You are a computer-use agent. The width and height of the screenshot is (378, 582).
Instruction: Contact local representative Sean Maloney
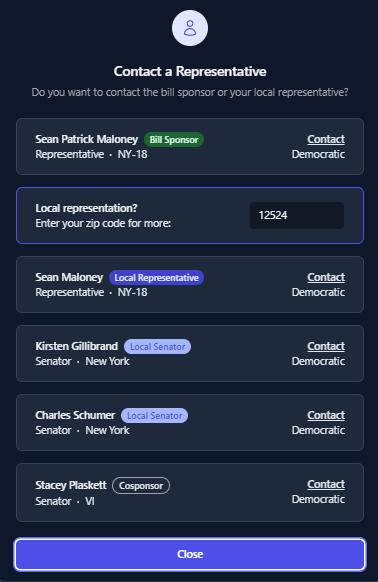pyautogui.click(x=326, y=277)
